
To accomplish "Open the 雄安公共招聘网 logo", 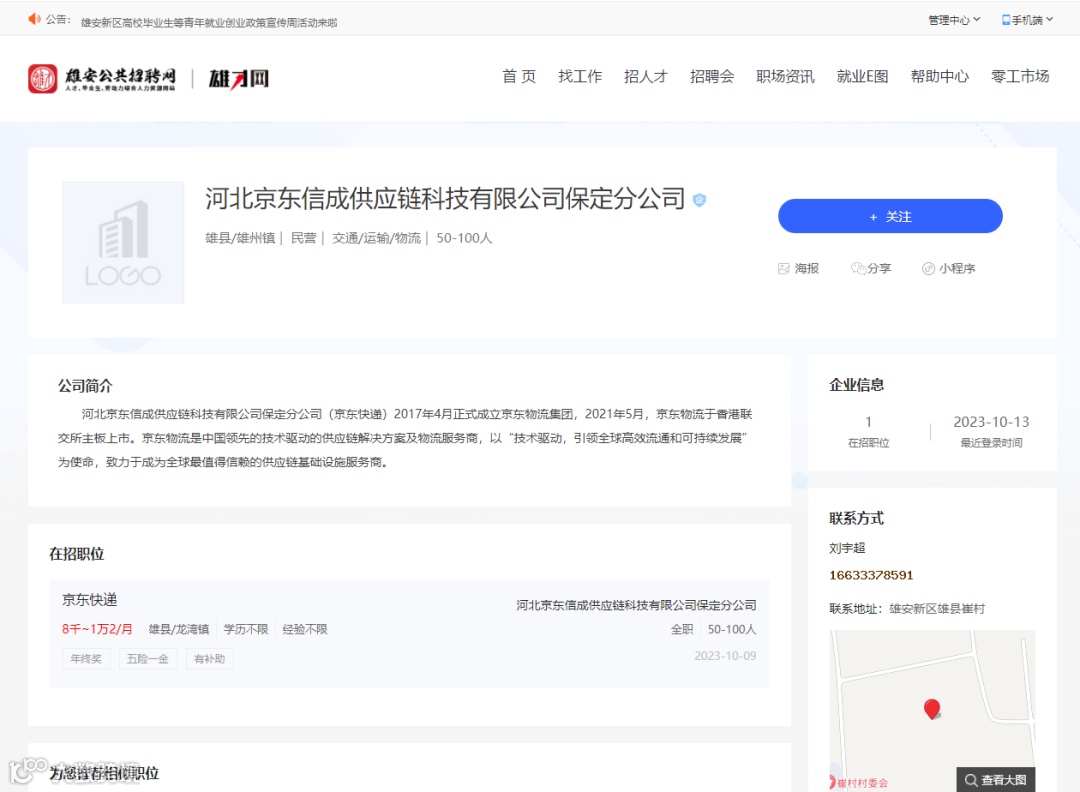I will pyautogui.click(x=102, y=79).
